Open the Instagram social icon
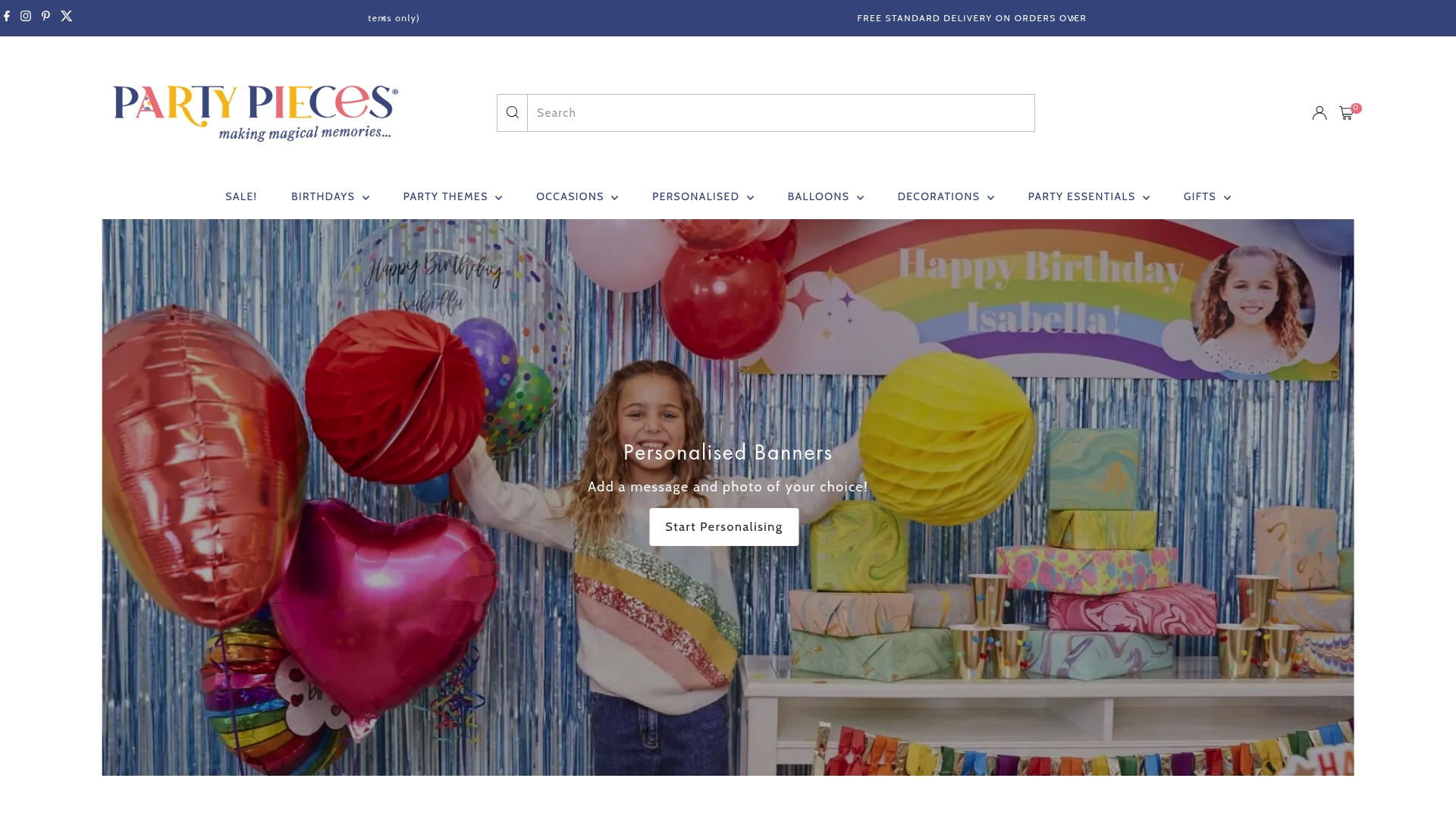Viewport: 1456px width, 819px height. 26,16
